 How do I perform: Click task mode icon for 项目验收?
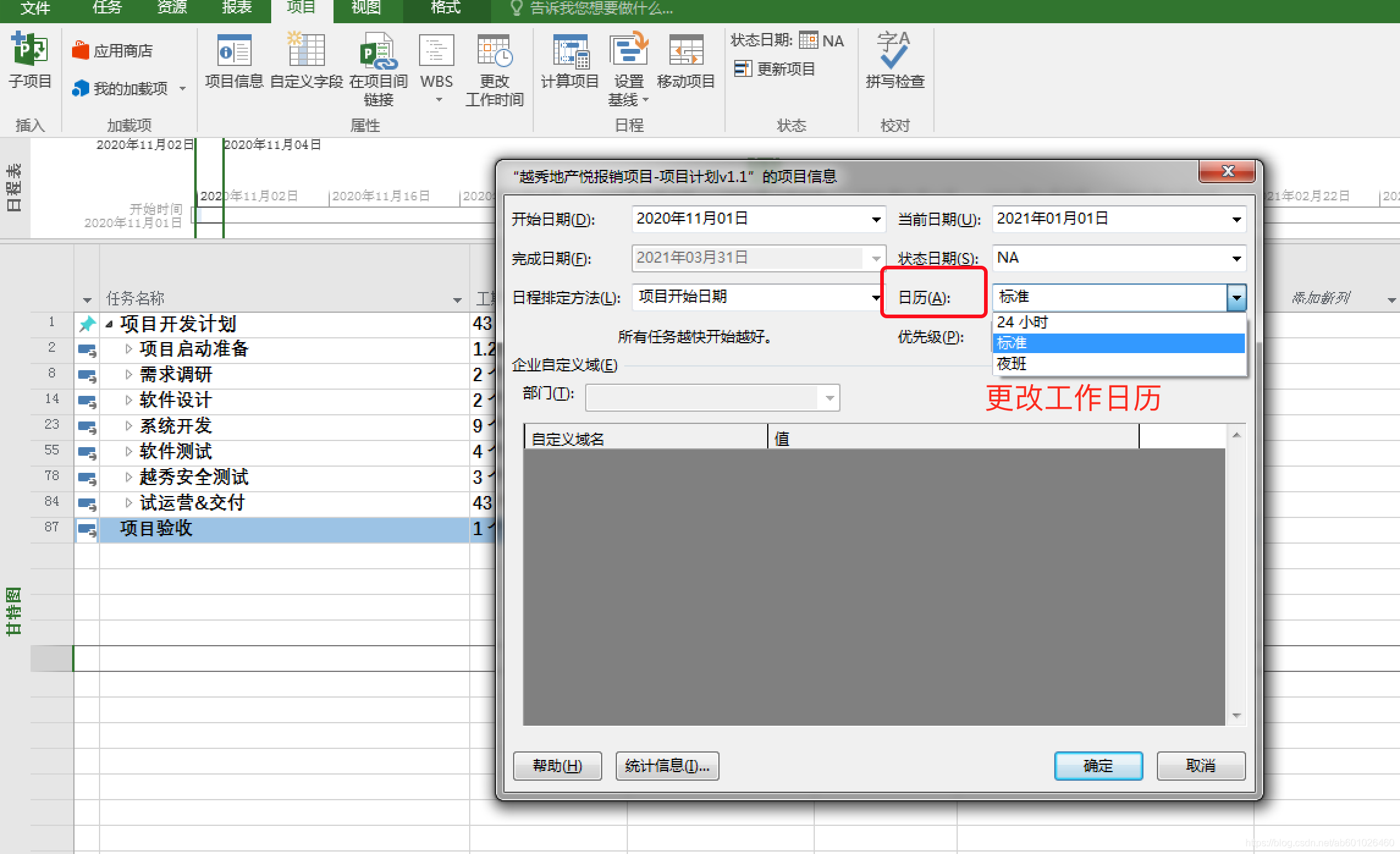tap(87, 530)
